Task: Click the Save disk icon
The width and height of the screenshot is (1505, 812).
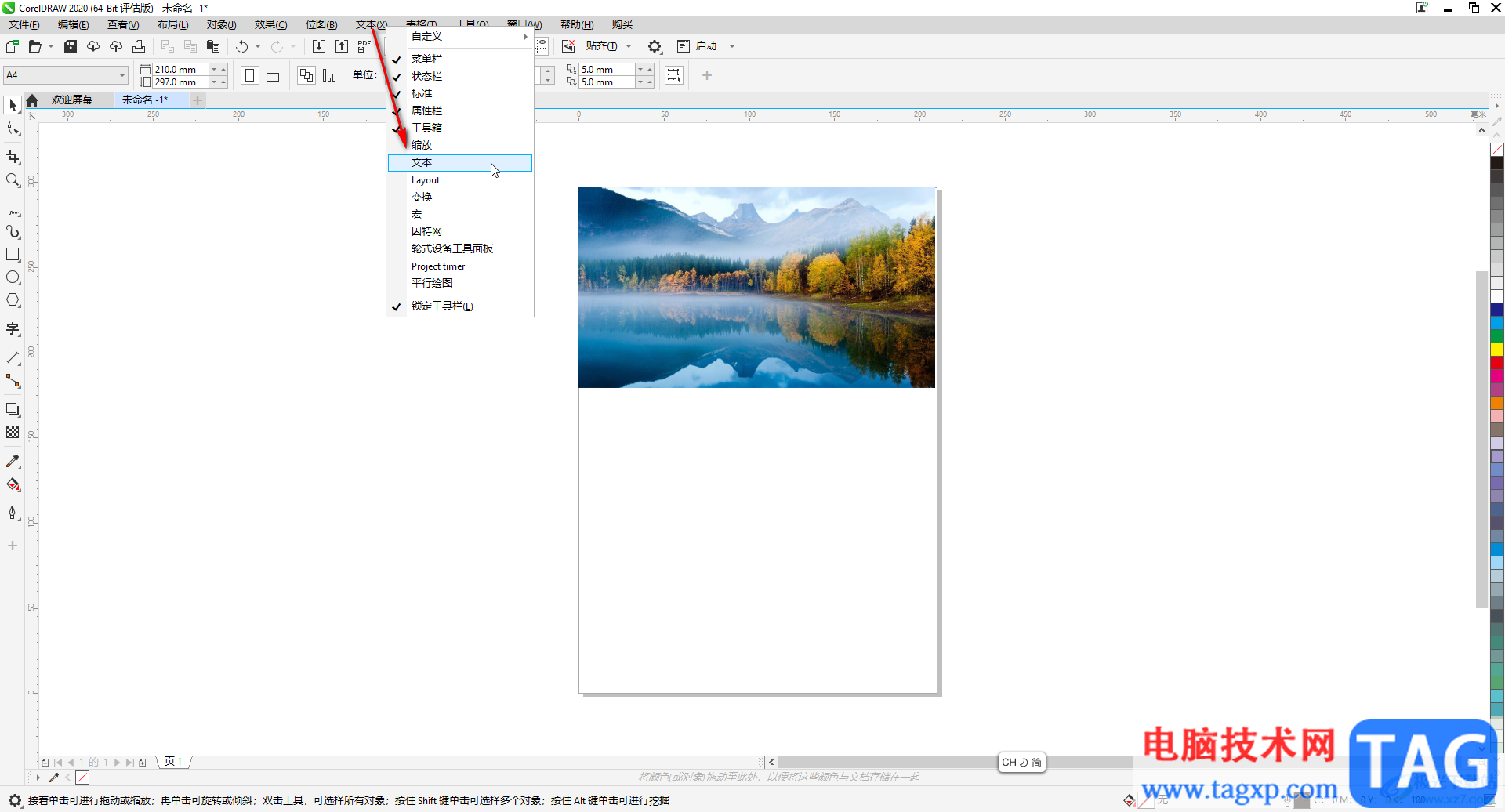Action: 71,46
